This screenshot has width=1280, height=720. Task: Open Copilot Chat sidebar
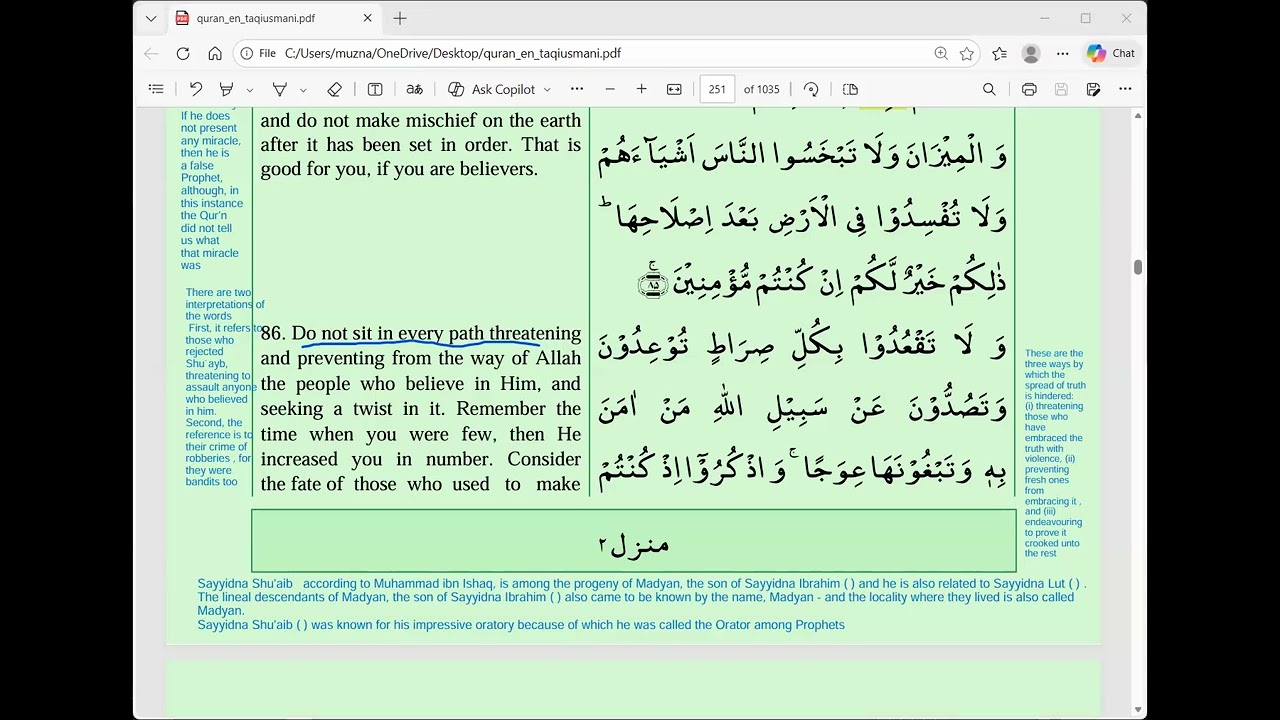pyautogui.click(x=1112, y=53)
